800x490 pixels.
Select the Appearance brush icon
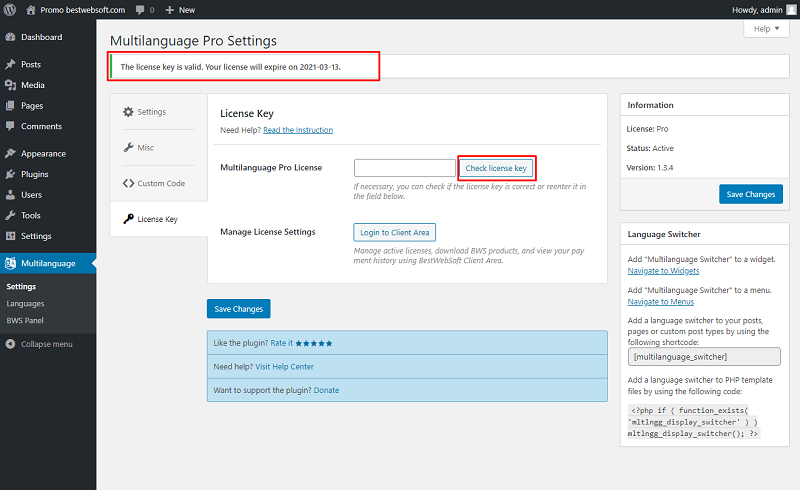coord(10,153)
